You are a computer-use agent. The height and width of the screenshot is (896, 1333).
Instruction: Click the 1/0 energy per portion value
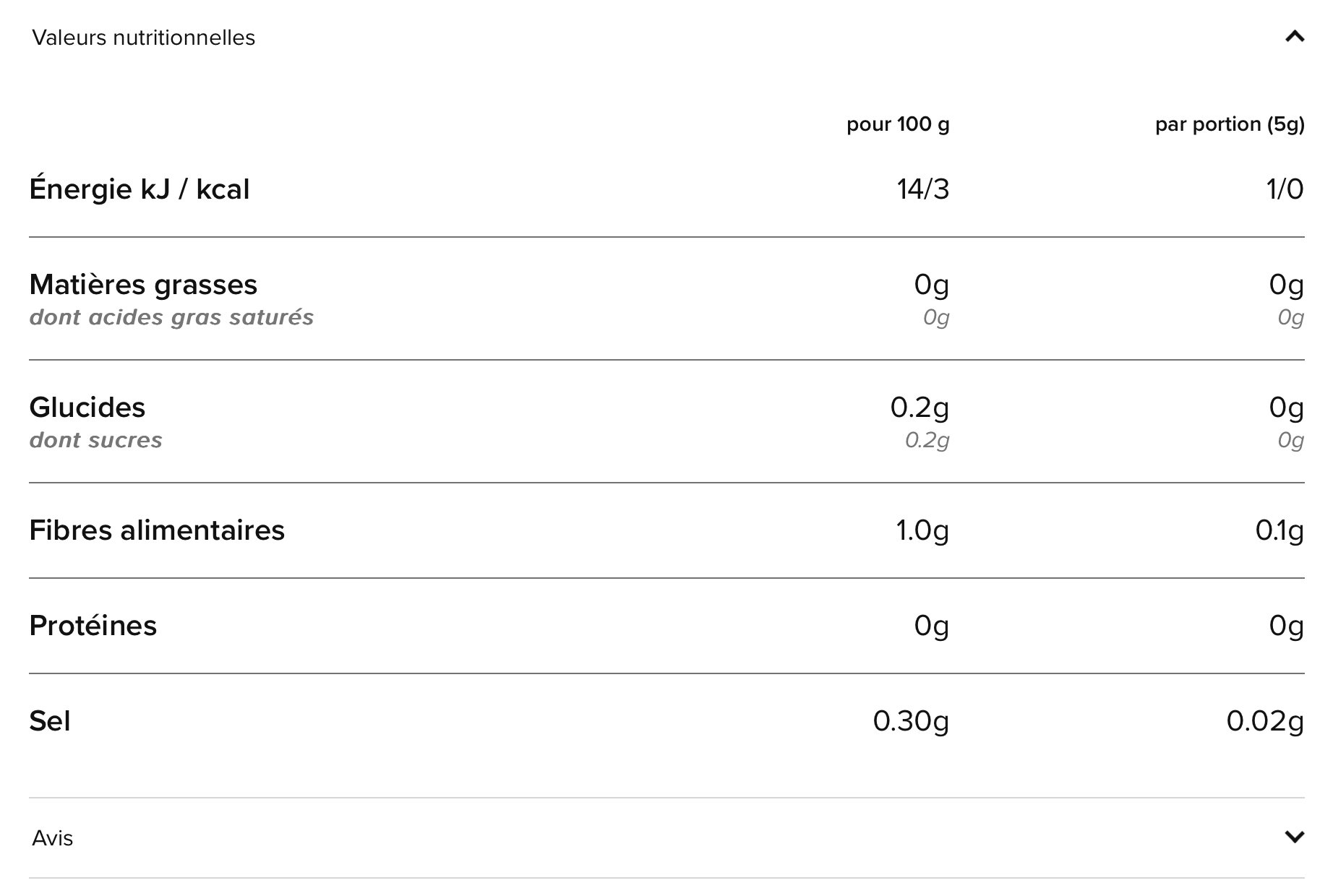[x=1285, y=189]
